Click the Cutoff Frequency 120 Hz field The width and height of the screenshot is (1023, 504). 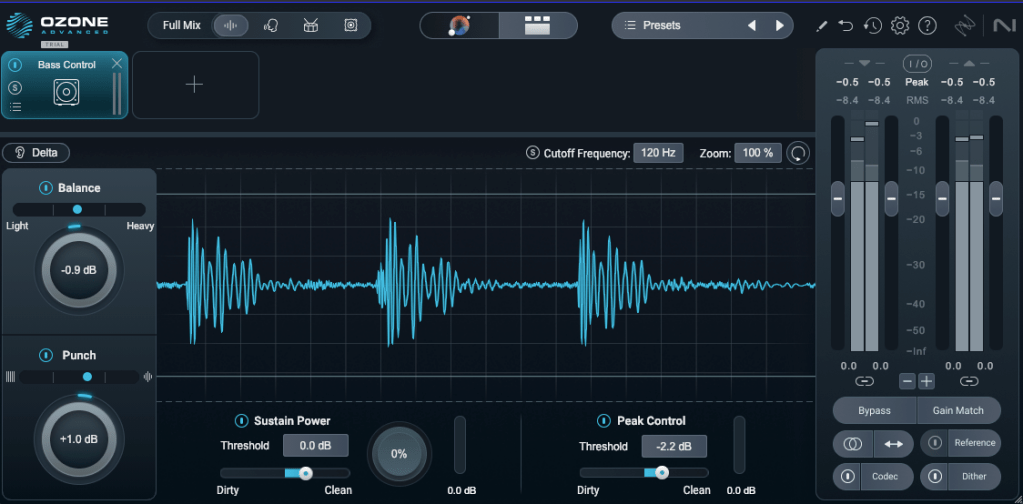(657, 153)
